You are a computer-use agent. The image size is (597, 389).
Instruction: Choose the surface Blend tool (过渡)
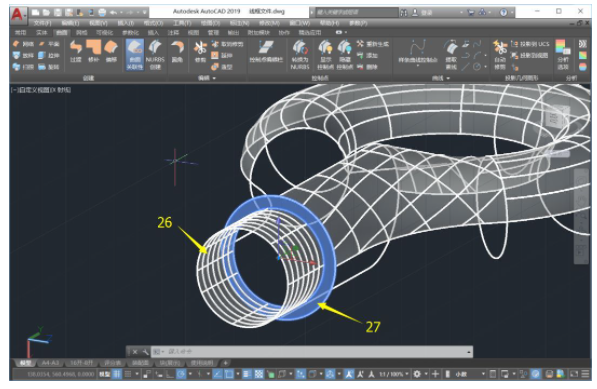[76, 51]
